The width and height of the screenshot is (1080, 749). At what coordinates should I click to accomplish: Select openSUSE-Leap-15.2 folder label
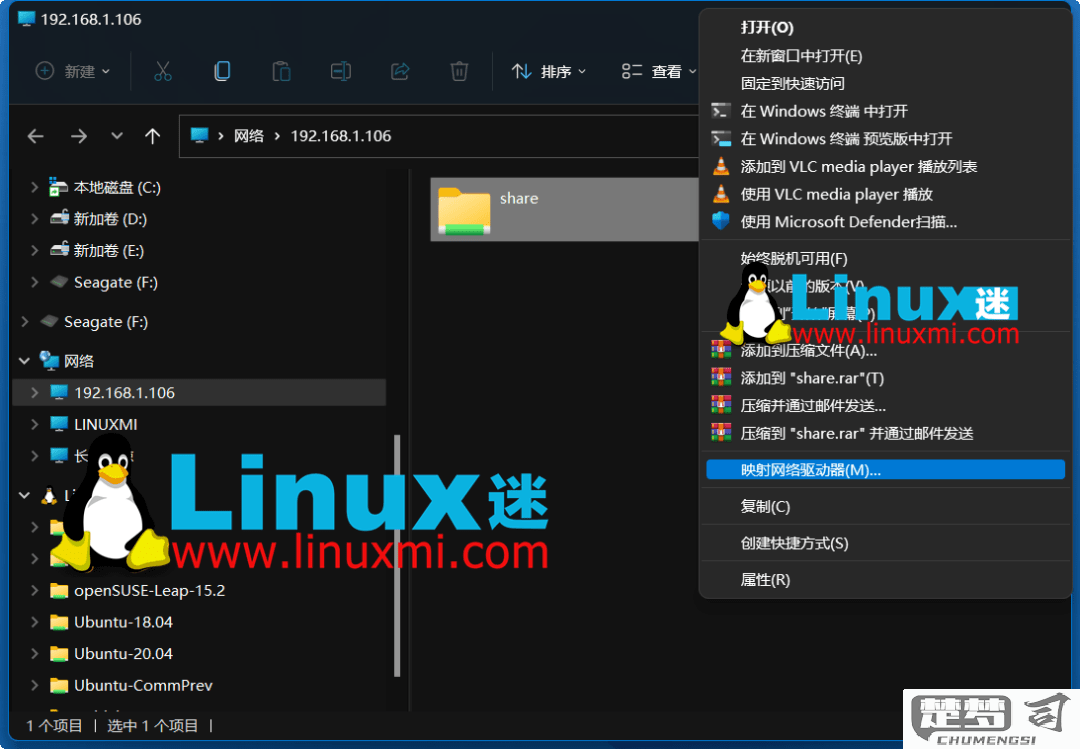click(x=149, y=591)
